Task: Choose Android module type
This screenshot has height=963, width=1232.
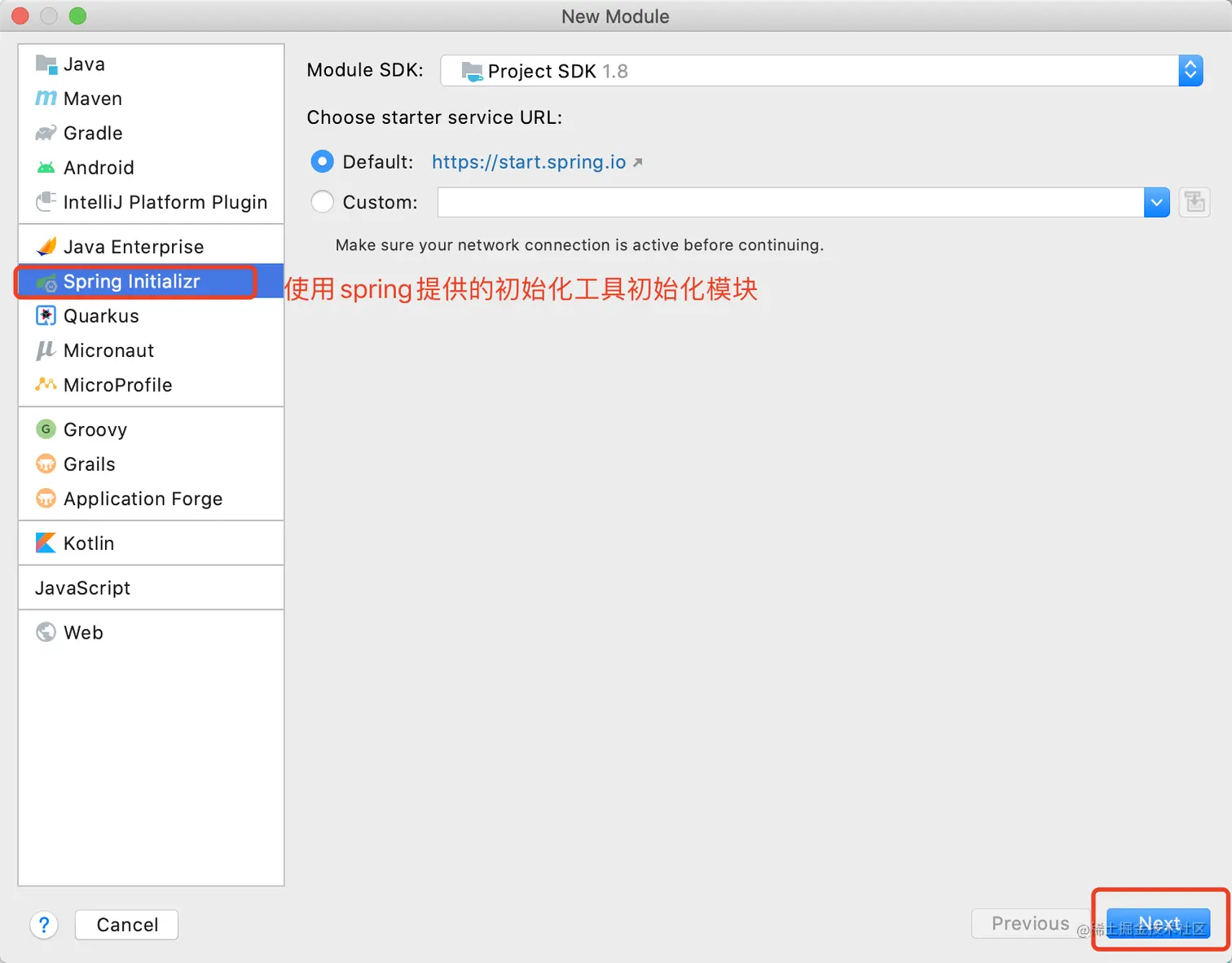Action: 151,167
